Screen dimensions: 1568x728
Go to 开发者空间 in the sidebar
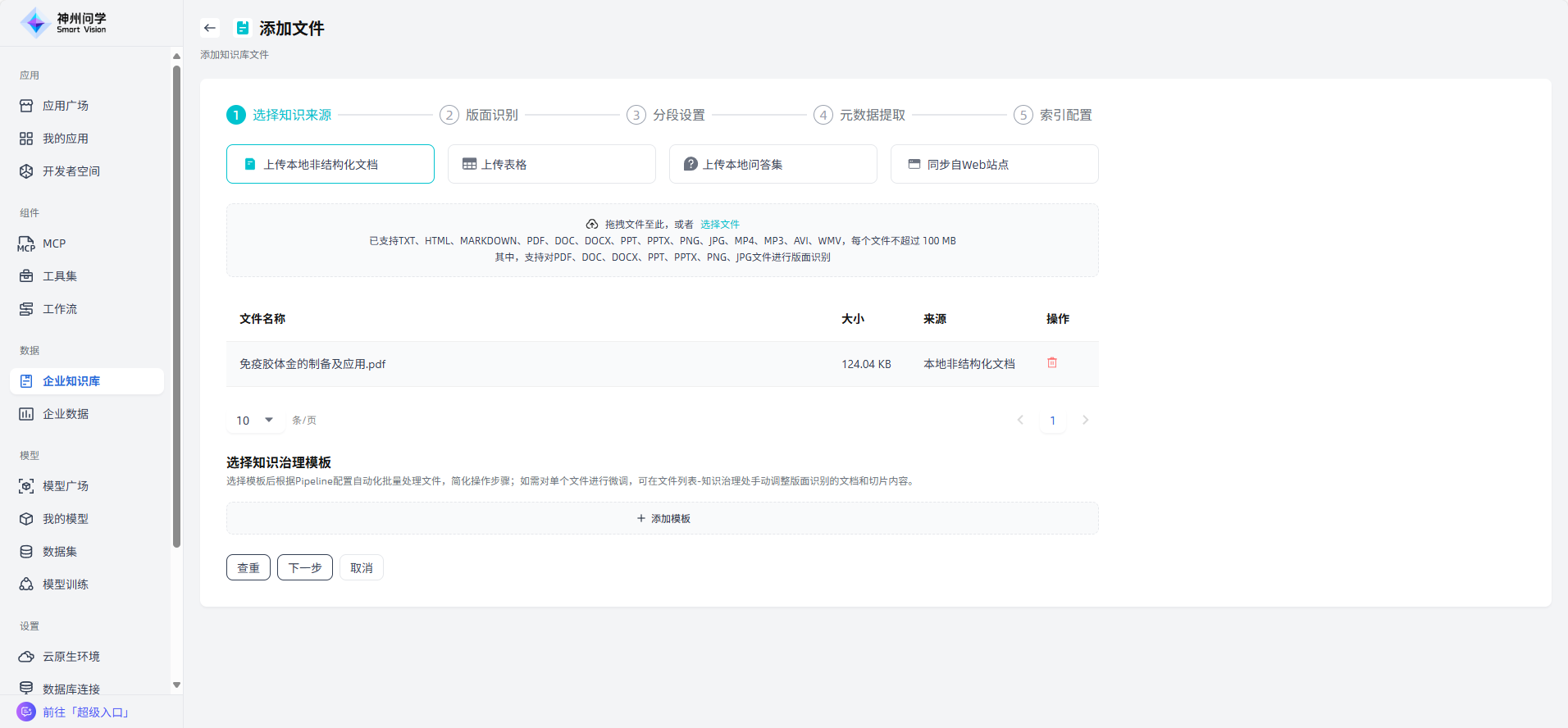pyautogui.click(x=71, y=171)
